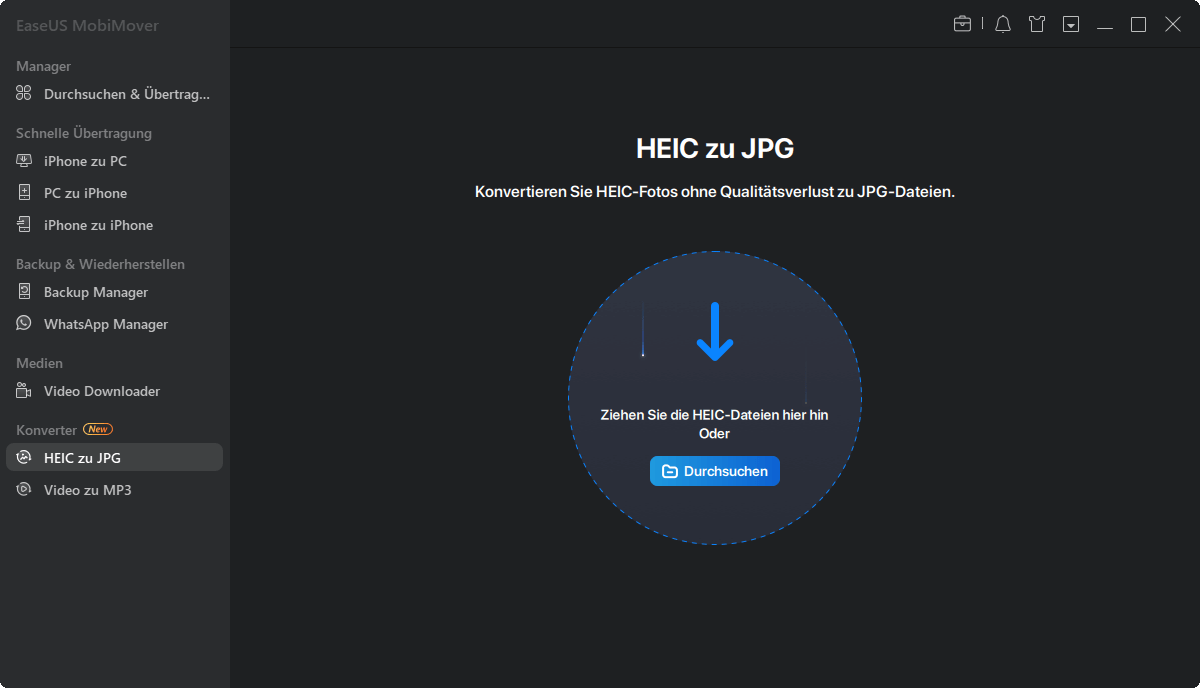Click the iPhone zu iPhone icon
1200x688 pixels.
[24, 225]
